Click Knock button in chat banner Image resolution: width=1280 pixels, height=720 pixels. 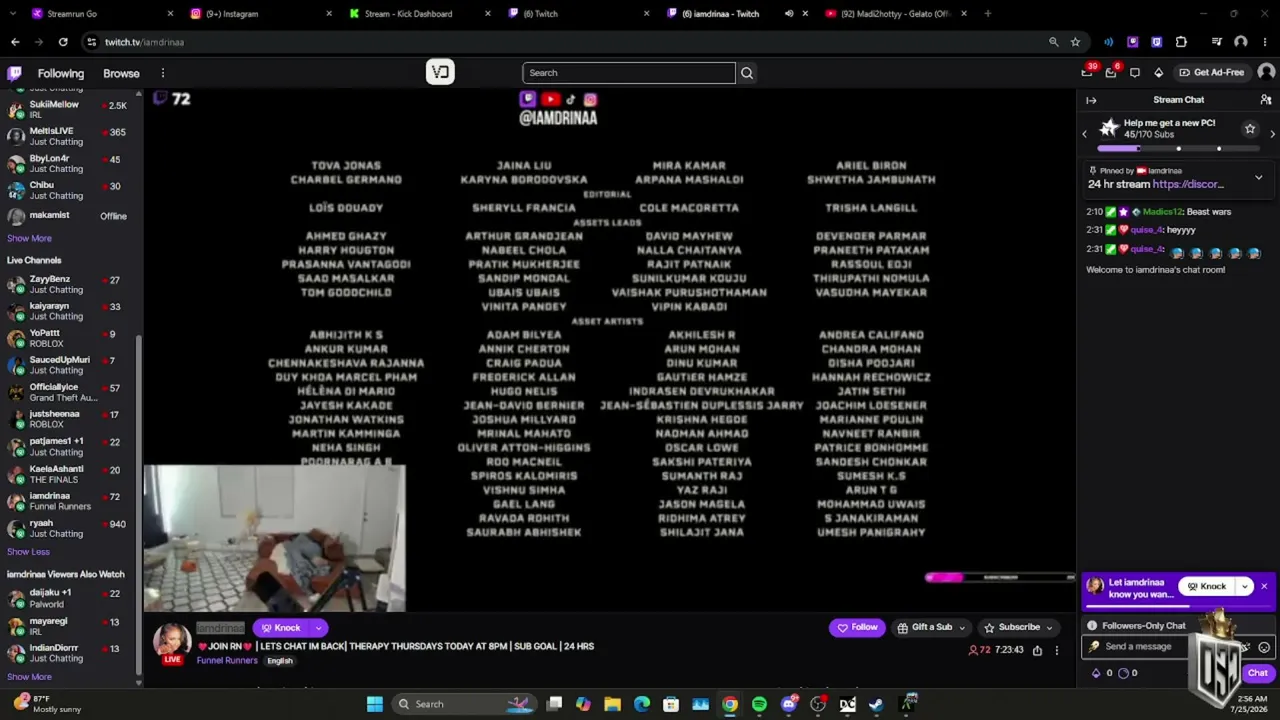point(1207,586)
